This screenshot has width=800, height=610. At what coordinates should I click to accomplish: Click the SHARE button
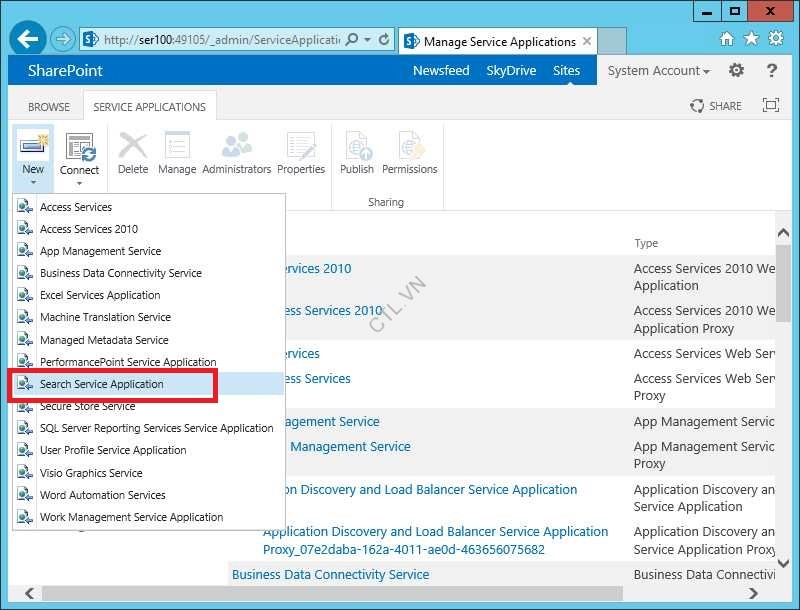pos(715,106)
